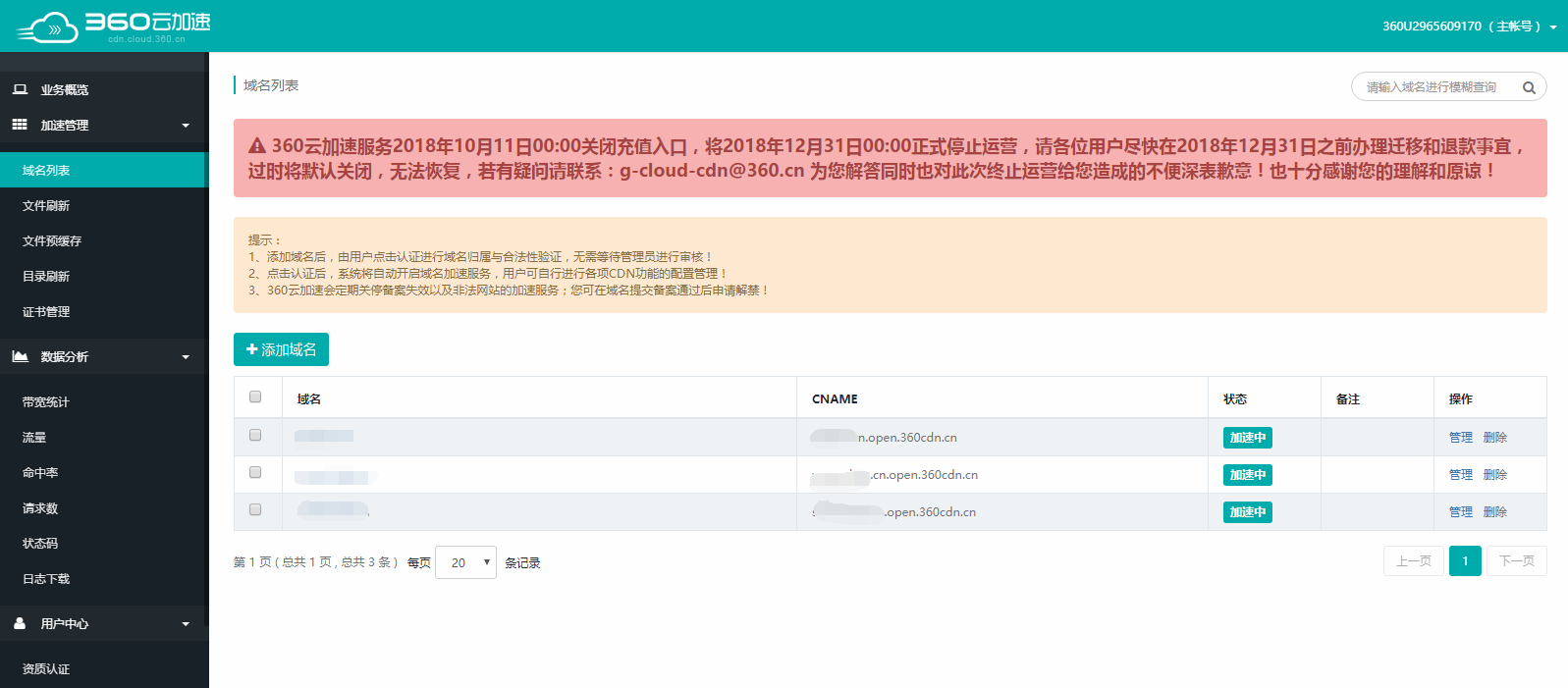Click the red warning triangle icon

coord(257,145)
